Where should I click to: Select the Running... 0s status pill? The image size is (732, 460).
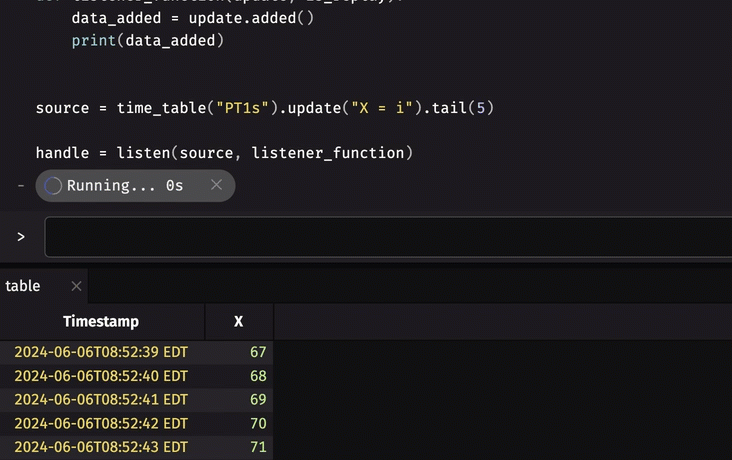pyautogui.click(x=125, y=186)
